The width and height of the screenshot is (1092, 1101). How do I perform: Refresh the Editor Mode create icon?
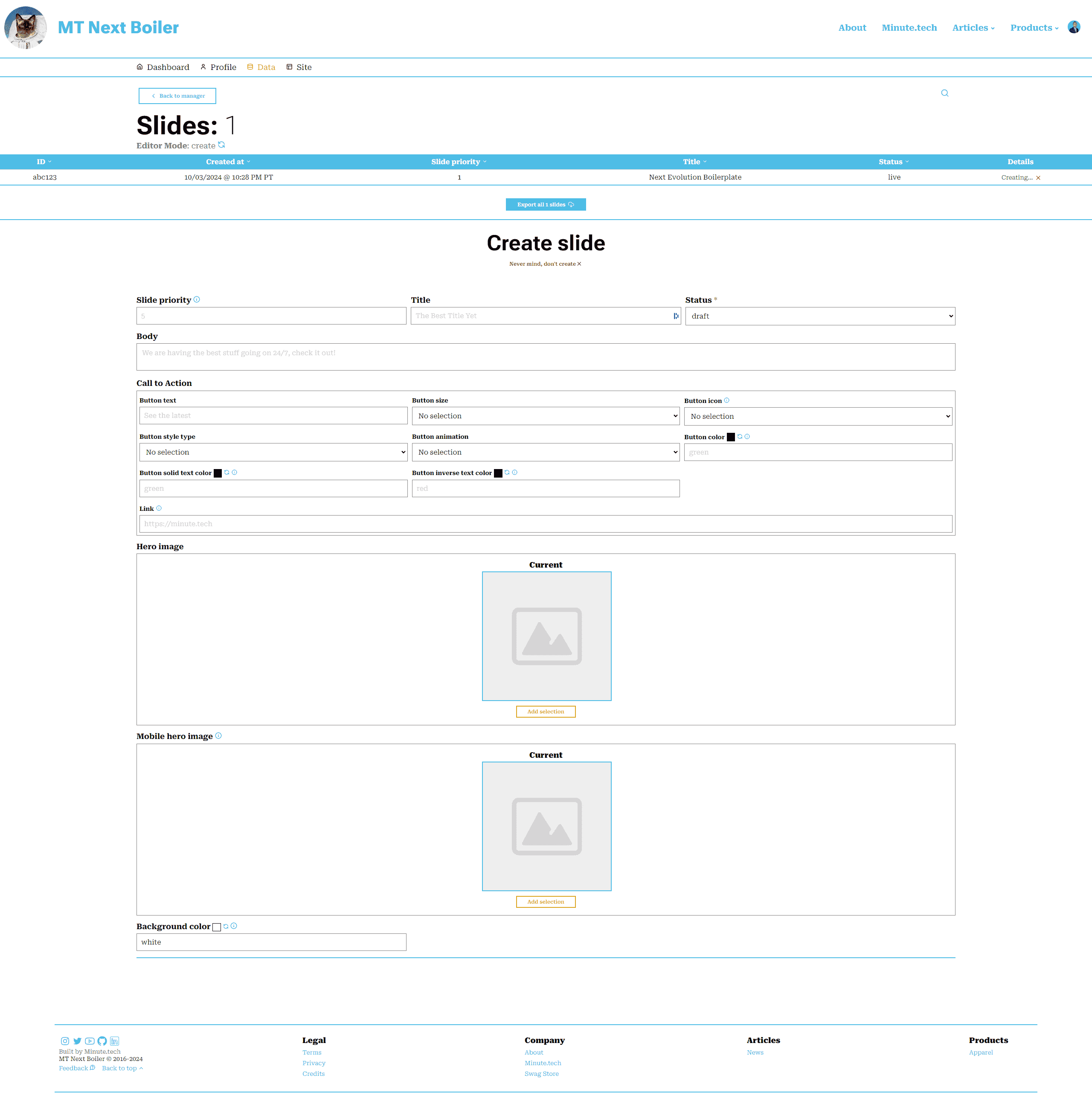click(222, 145)
